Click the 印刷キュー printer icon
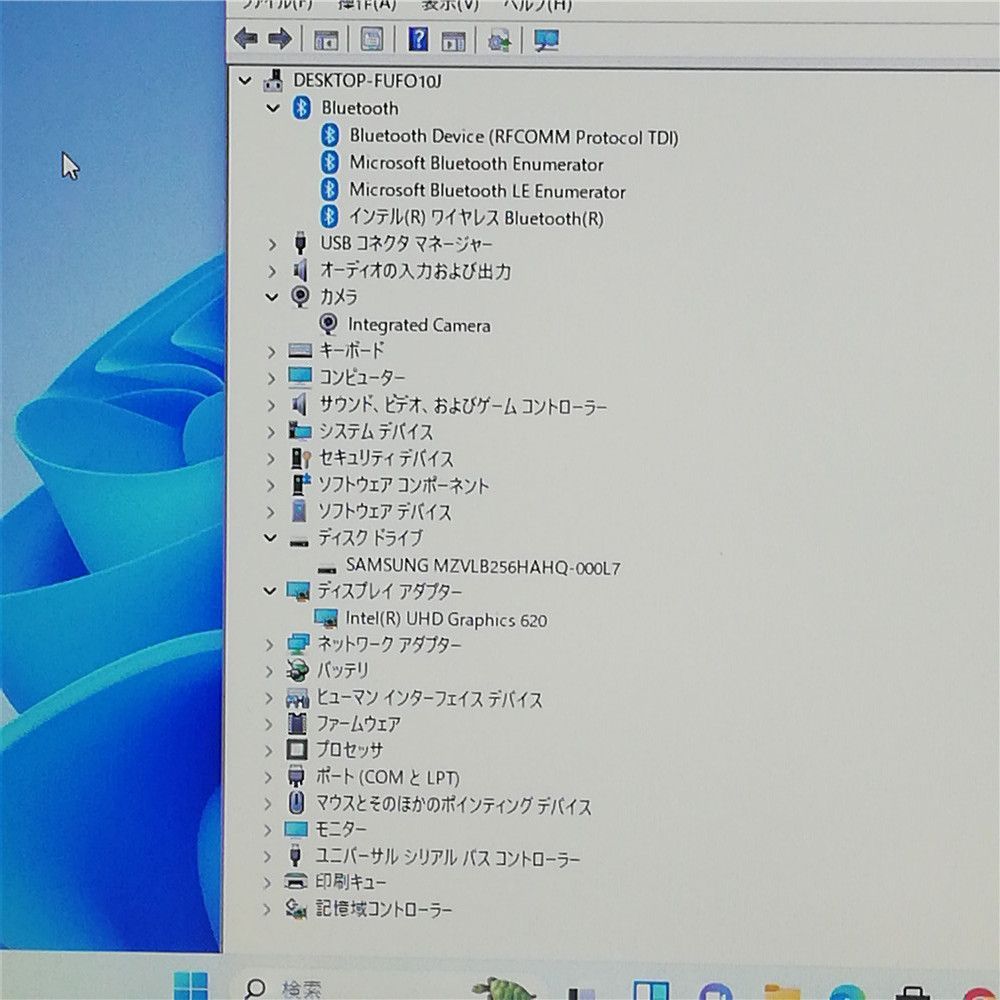The image size is (1000, 1000). point(296,882)
